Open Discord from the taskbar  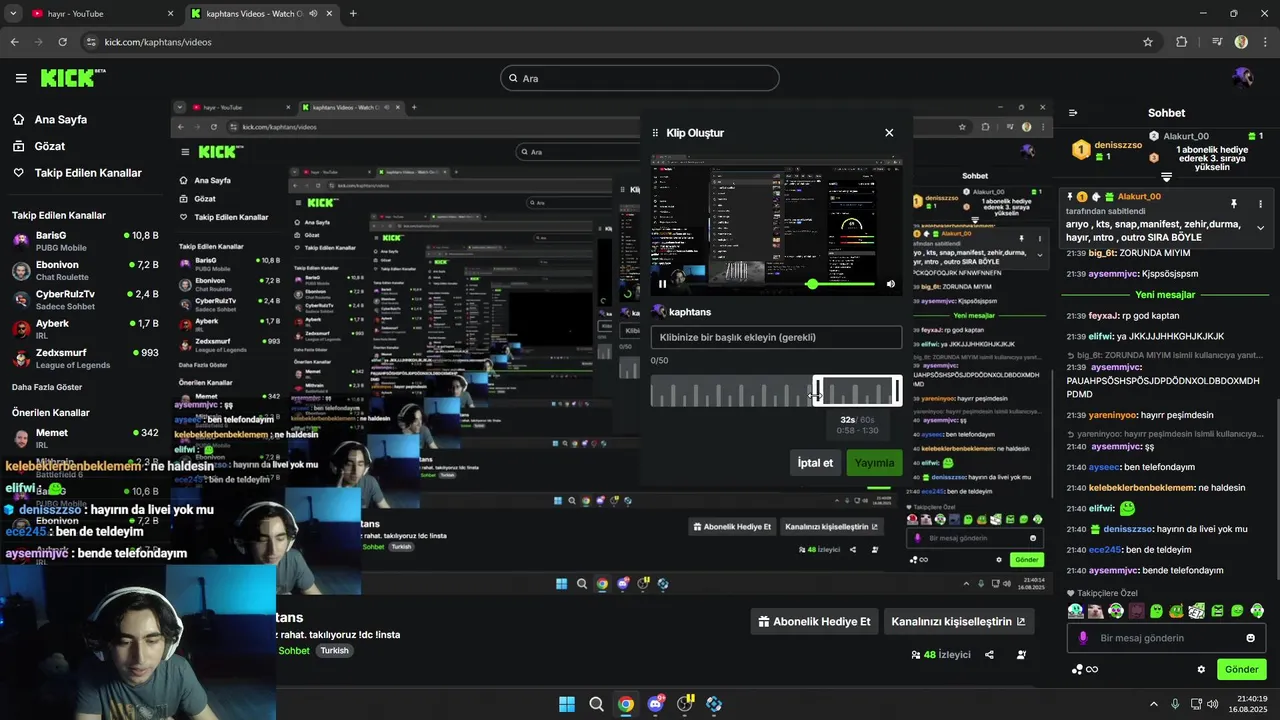coord(656,704)
